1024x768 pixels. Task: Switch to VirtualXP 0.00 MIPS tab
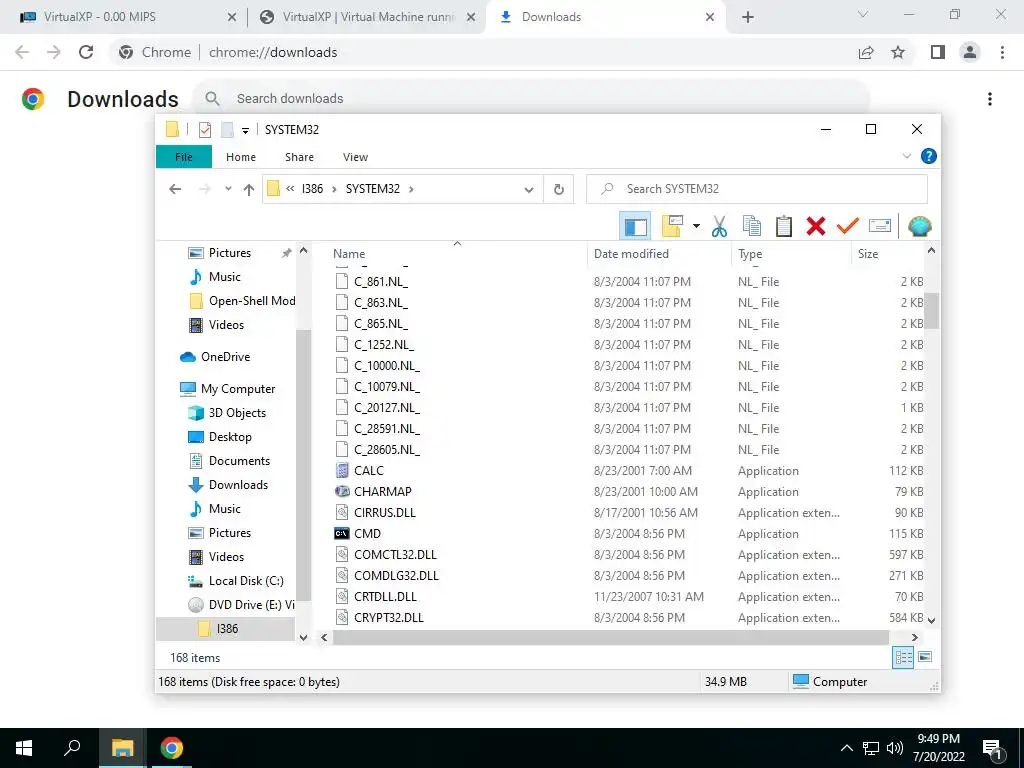(127, 17)
